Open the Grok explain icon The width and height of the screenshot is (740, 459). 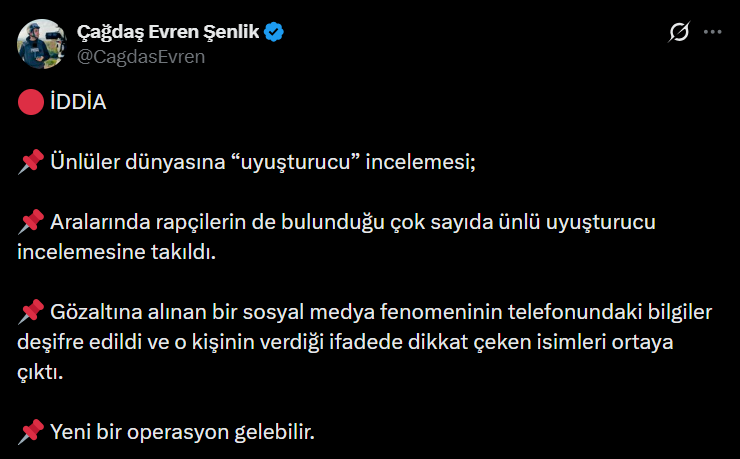tap(678, 33)
